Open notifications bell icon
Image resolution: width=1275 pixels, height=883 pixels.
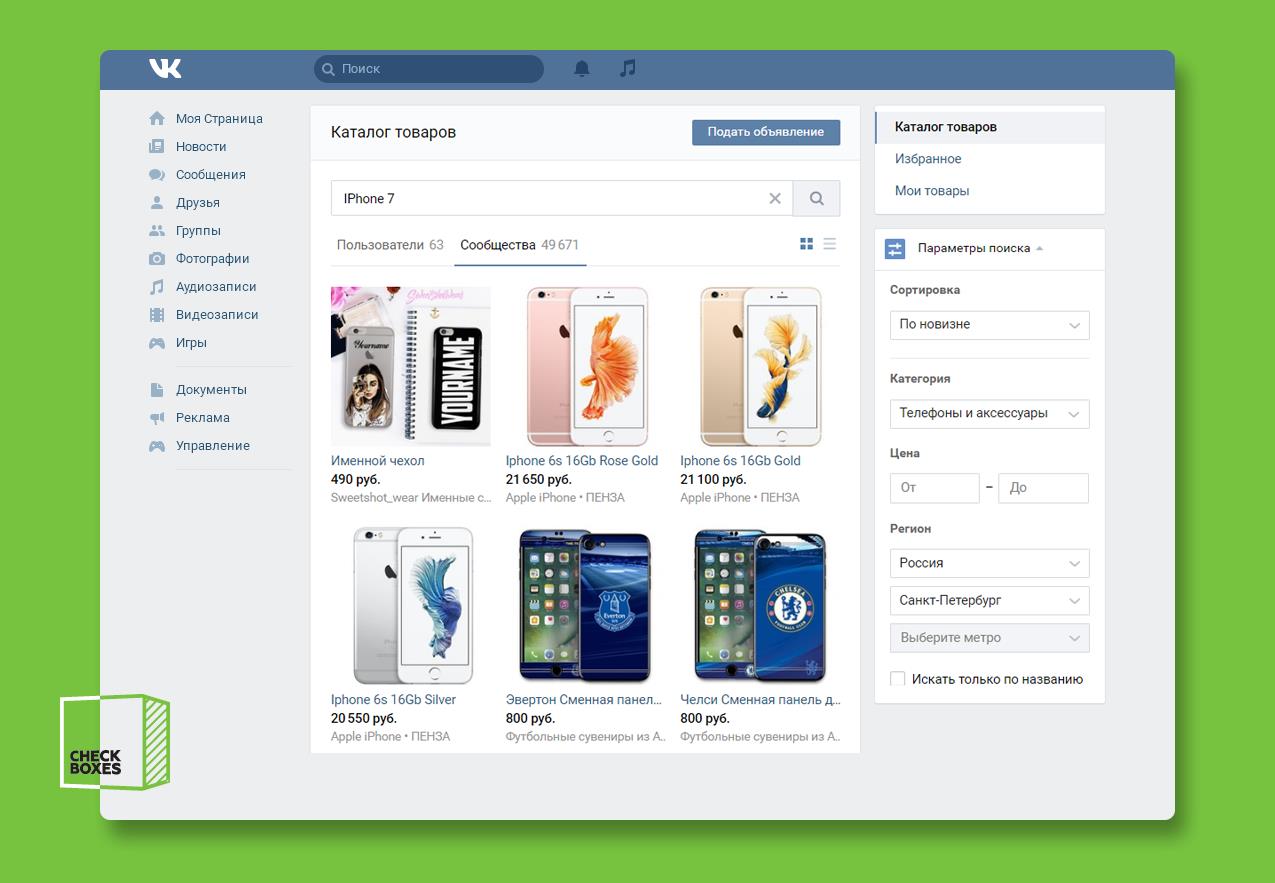point(582,68)
